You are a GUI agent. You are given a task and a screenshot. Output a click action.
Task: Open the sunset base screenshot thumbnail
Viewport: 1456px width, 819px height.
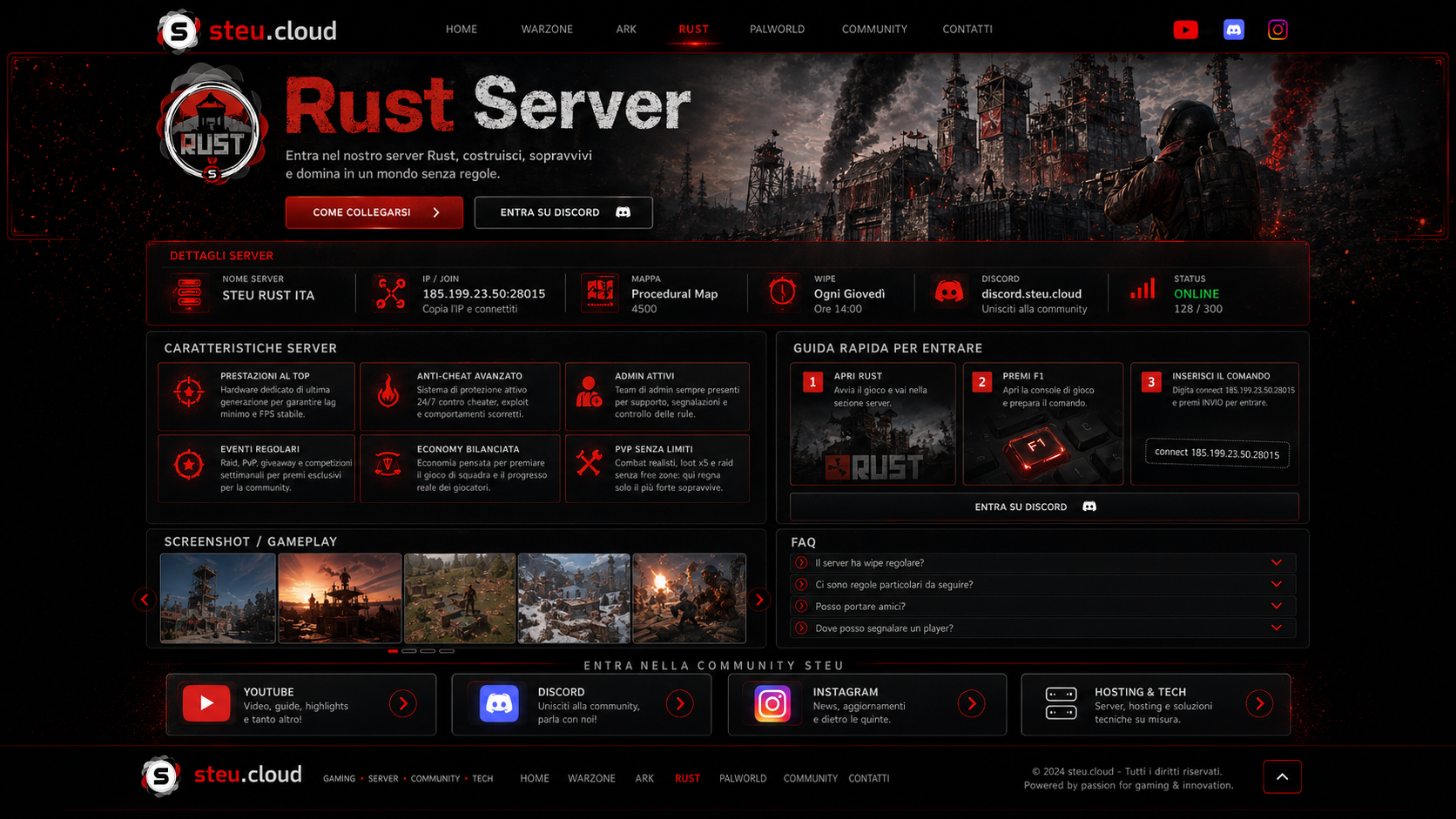point(340,599)
